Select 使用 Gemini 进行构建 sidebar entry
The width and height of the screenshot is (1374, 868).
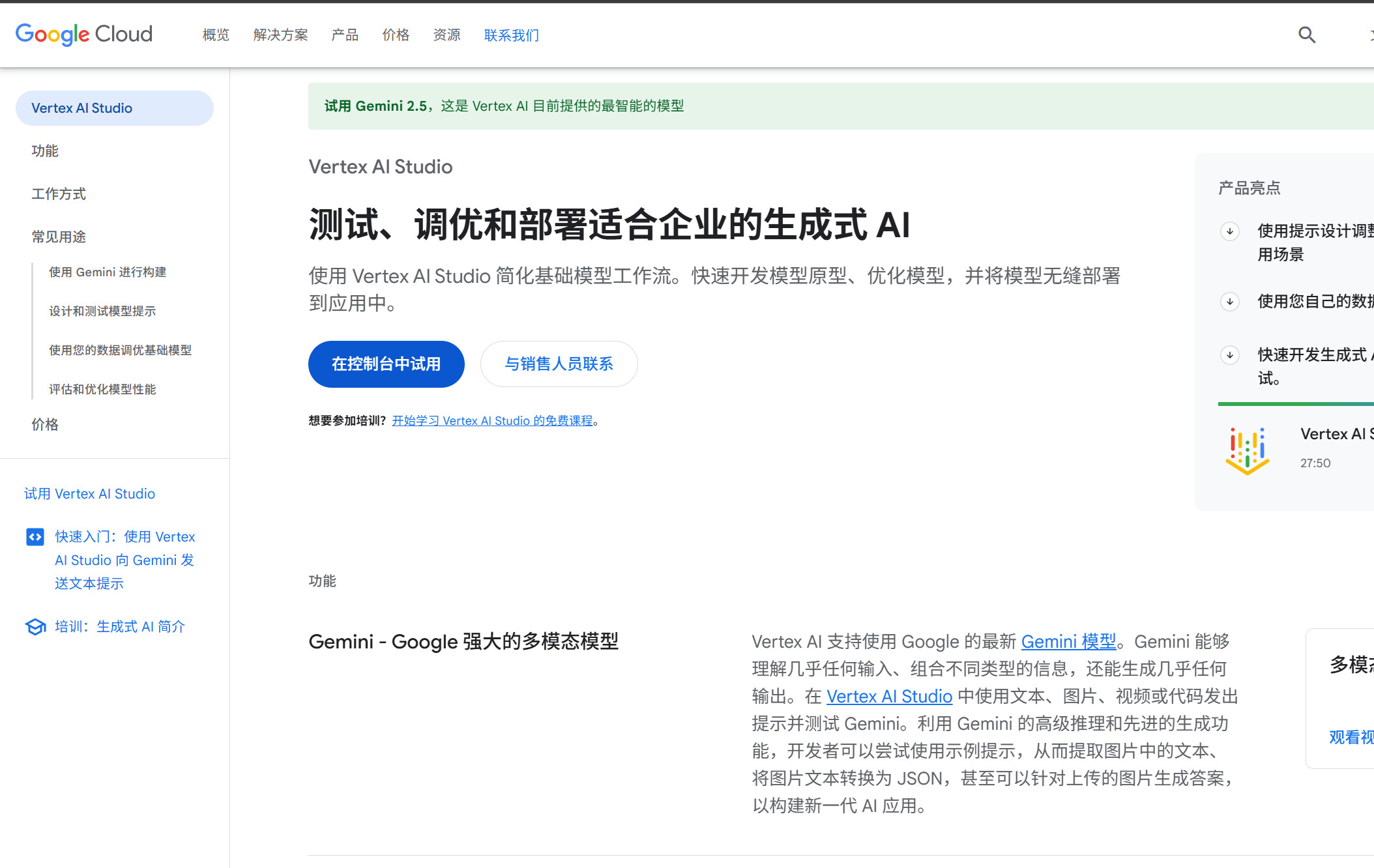point(108,272)
